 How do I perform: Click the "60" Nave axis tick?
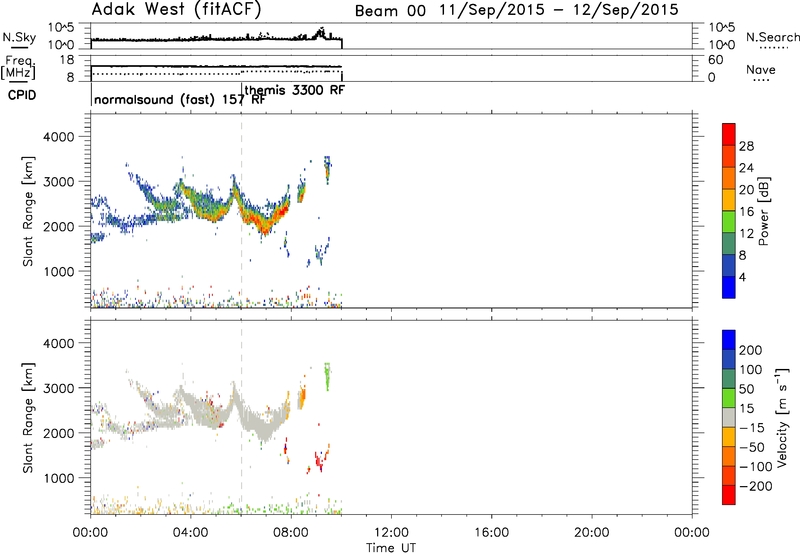pyautogui.click(x=716, y=60)
